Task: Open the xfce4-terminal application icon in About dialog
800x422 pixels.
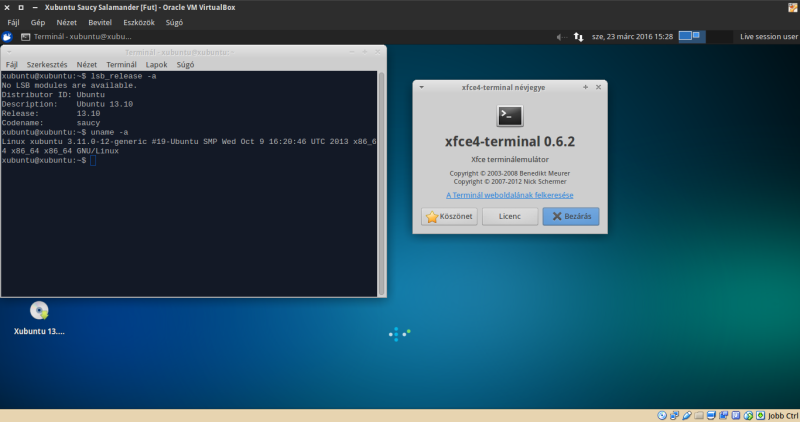Action: [x=510, y=116]
